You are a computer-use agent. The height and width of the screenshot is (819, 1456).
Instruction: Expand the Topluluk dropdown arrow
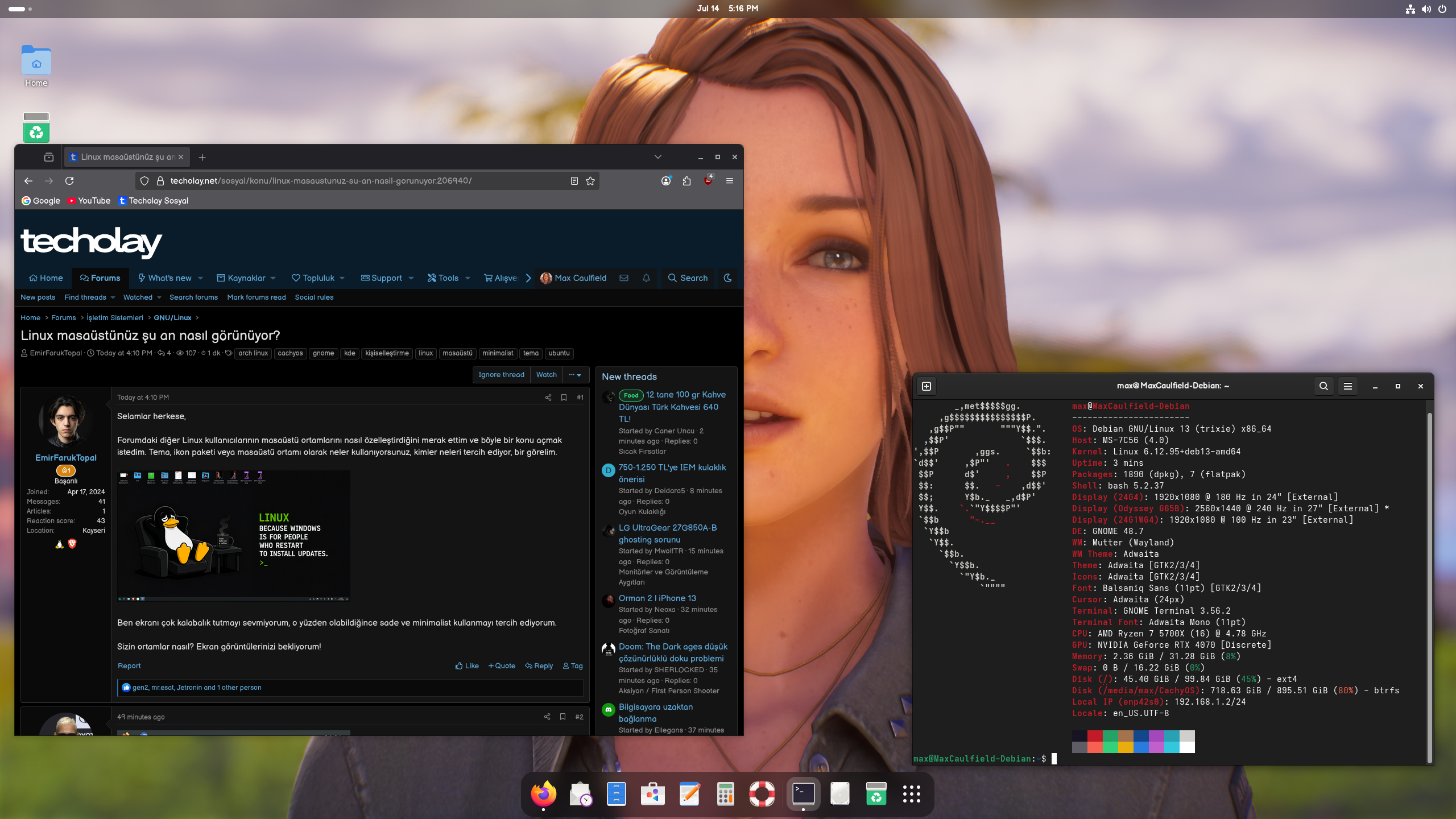342,278
